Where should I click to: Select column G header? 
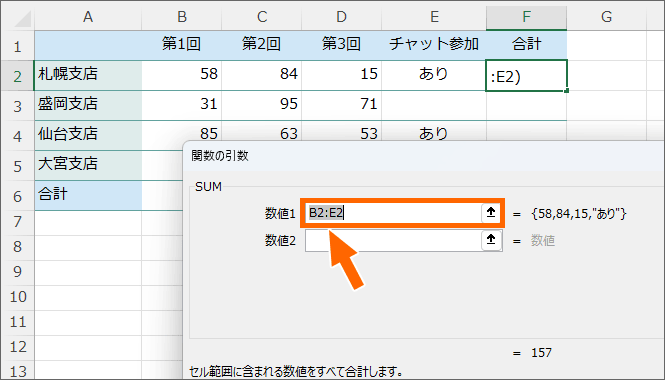tap(606, 17)
